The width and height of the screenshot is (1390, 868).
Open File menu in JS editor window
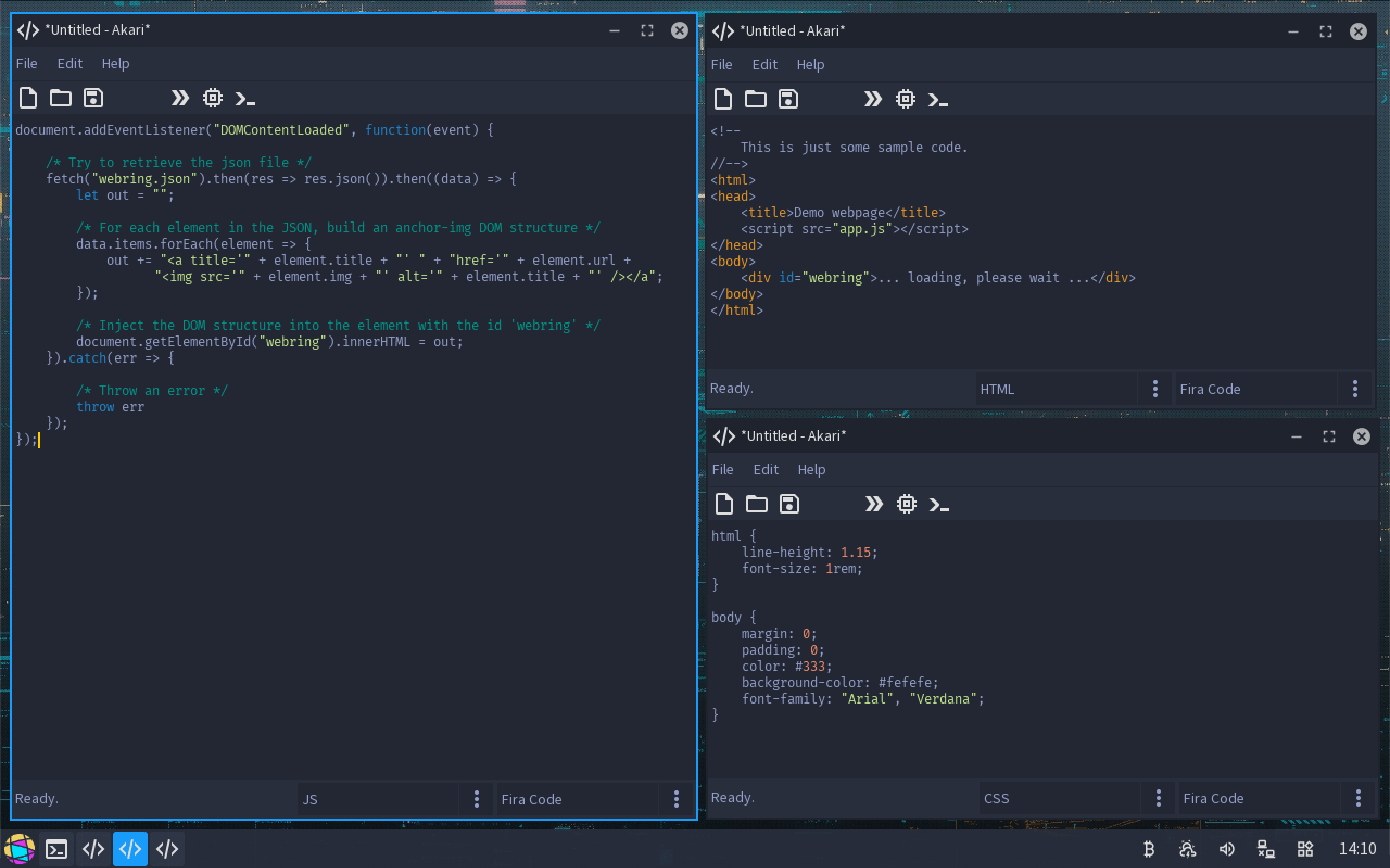point(27,64)
